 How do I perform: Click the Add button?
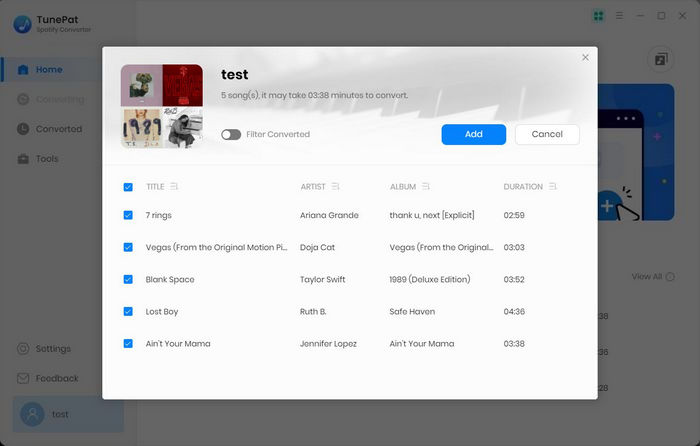coord(474,134)
